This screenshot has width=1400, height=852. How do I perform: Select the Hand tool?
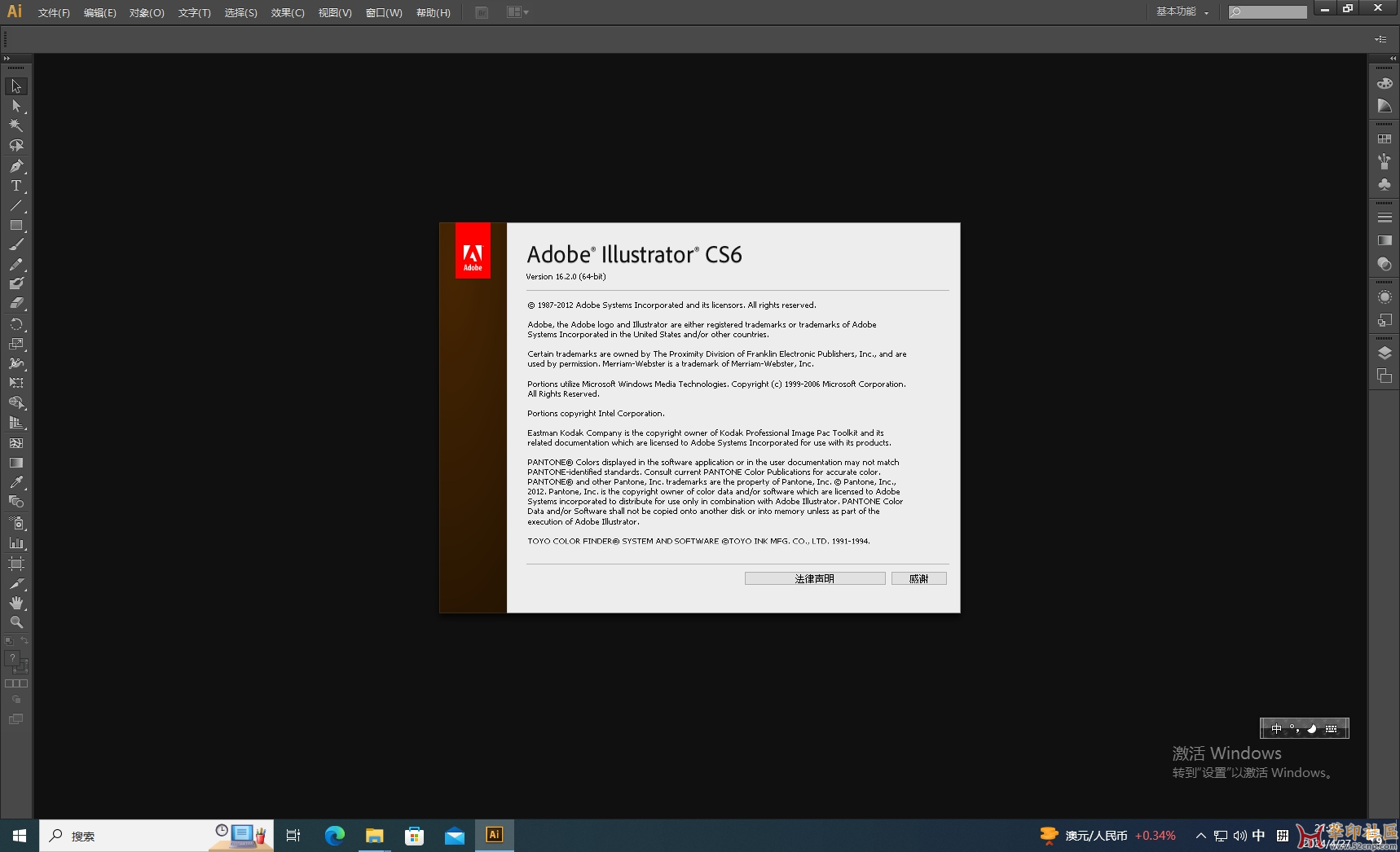16,603
